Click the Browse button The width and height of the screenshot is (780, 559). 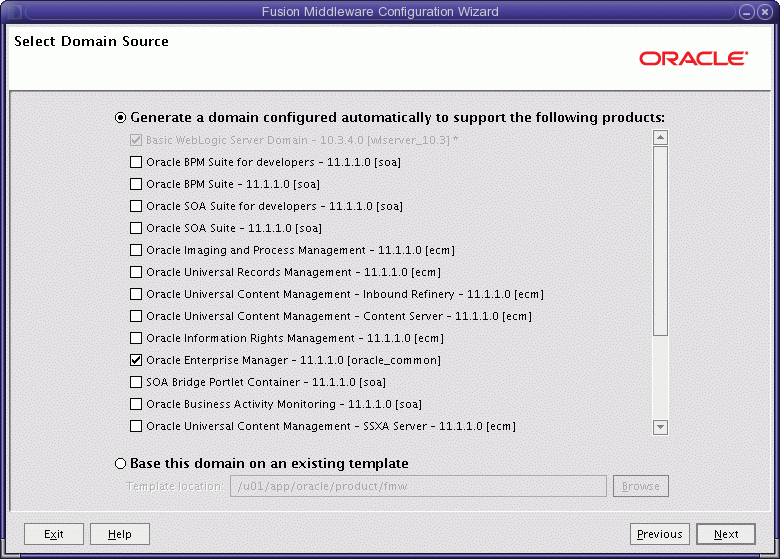click(641, 486)
